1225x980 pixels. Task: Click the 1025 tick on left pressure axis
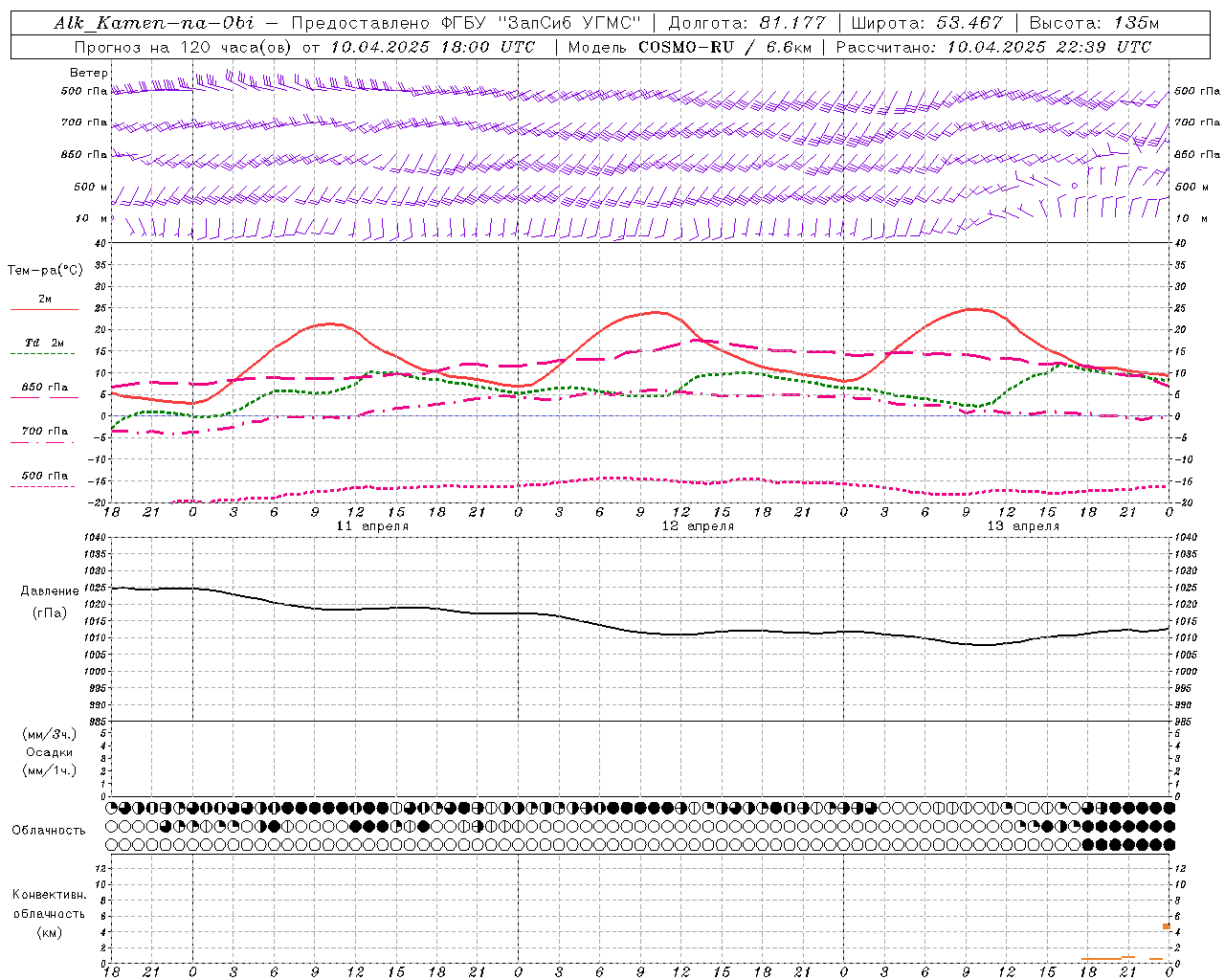97,588
